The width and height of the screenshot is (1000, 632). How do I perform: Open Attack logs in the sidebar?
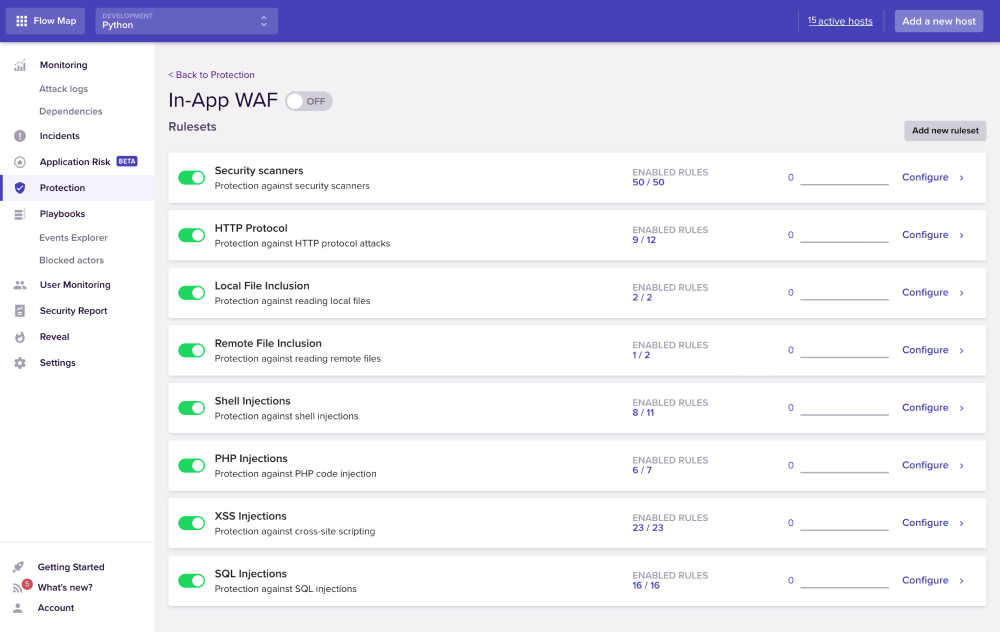[64, 89]
